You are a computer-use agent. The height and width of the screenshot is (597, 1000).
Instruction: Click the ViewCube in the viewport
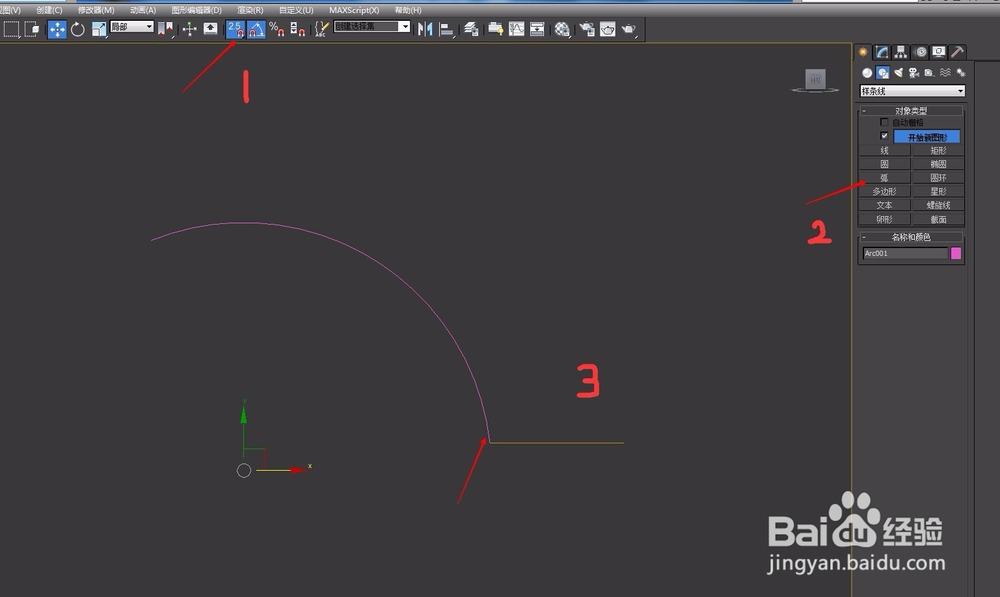(x=815, y=80)
